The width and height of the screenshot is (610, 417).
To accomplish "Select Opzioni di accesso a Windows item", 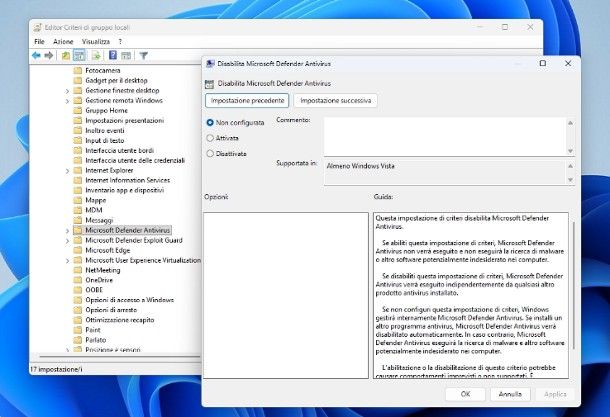I will (130, 300).
